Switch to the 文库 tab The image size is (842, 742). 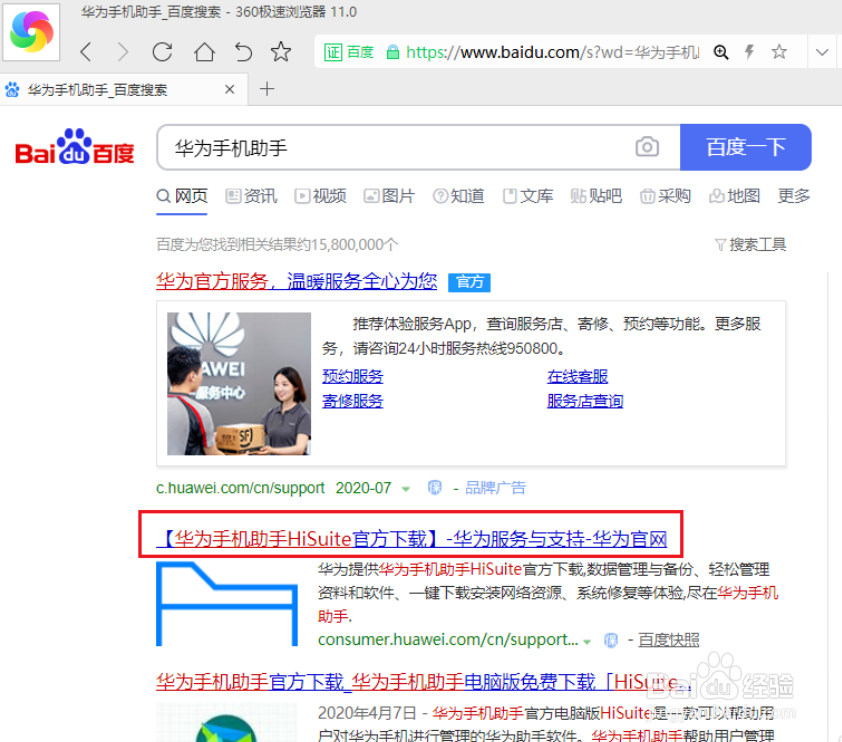pos(528,196)
